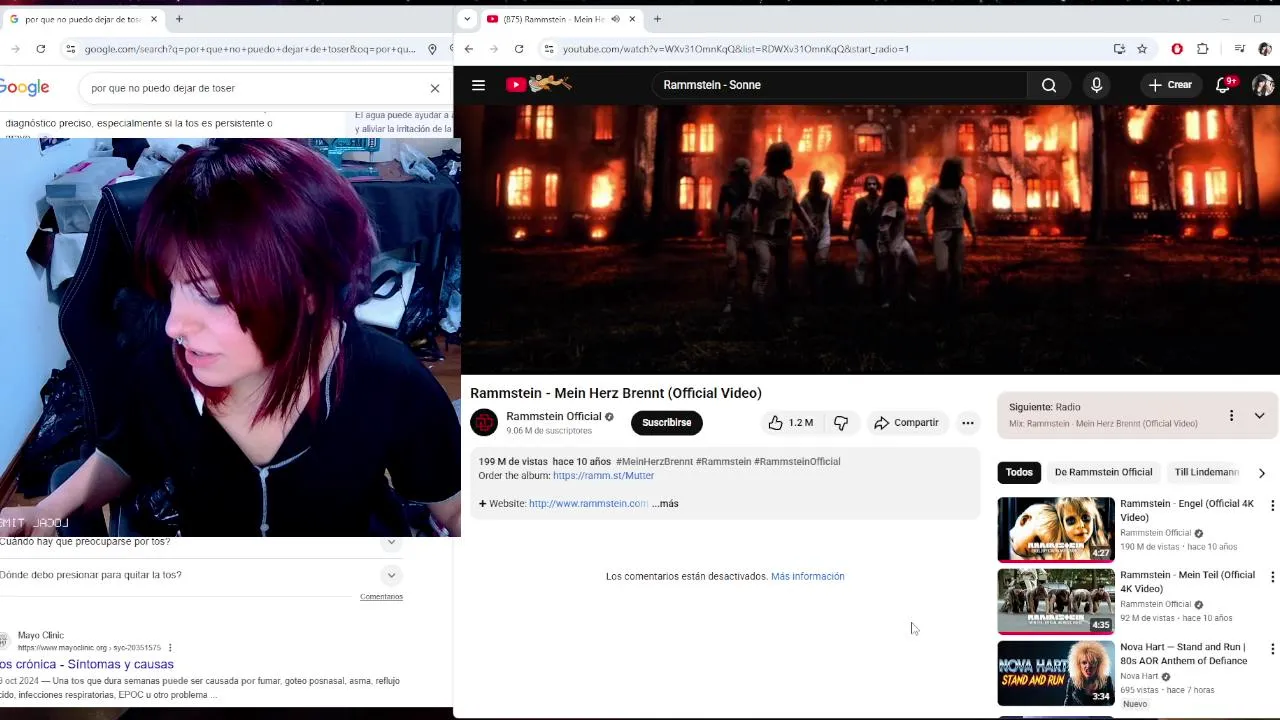Mute the Rammstein tab via the speaker icon
The height and width of the screenshot is (720, 1280).
tap(615, 19)
